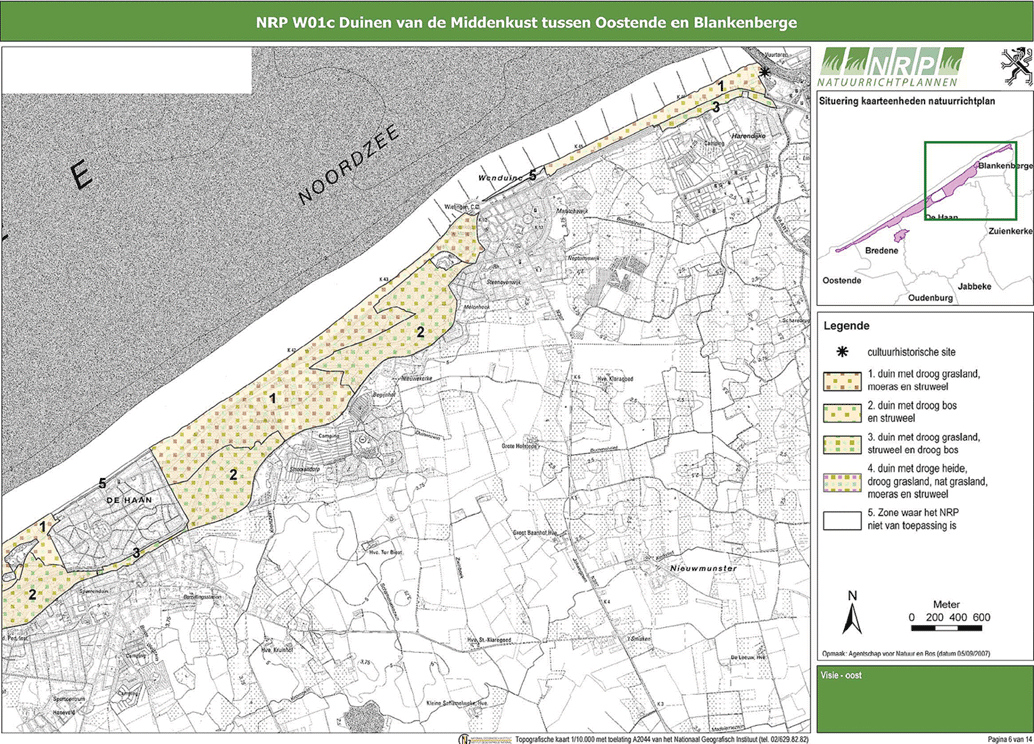Viewport: 1034px width, 744px height.
Task: Click the 'Harendijke' label on the map
Action: [747, 136]
